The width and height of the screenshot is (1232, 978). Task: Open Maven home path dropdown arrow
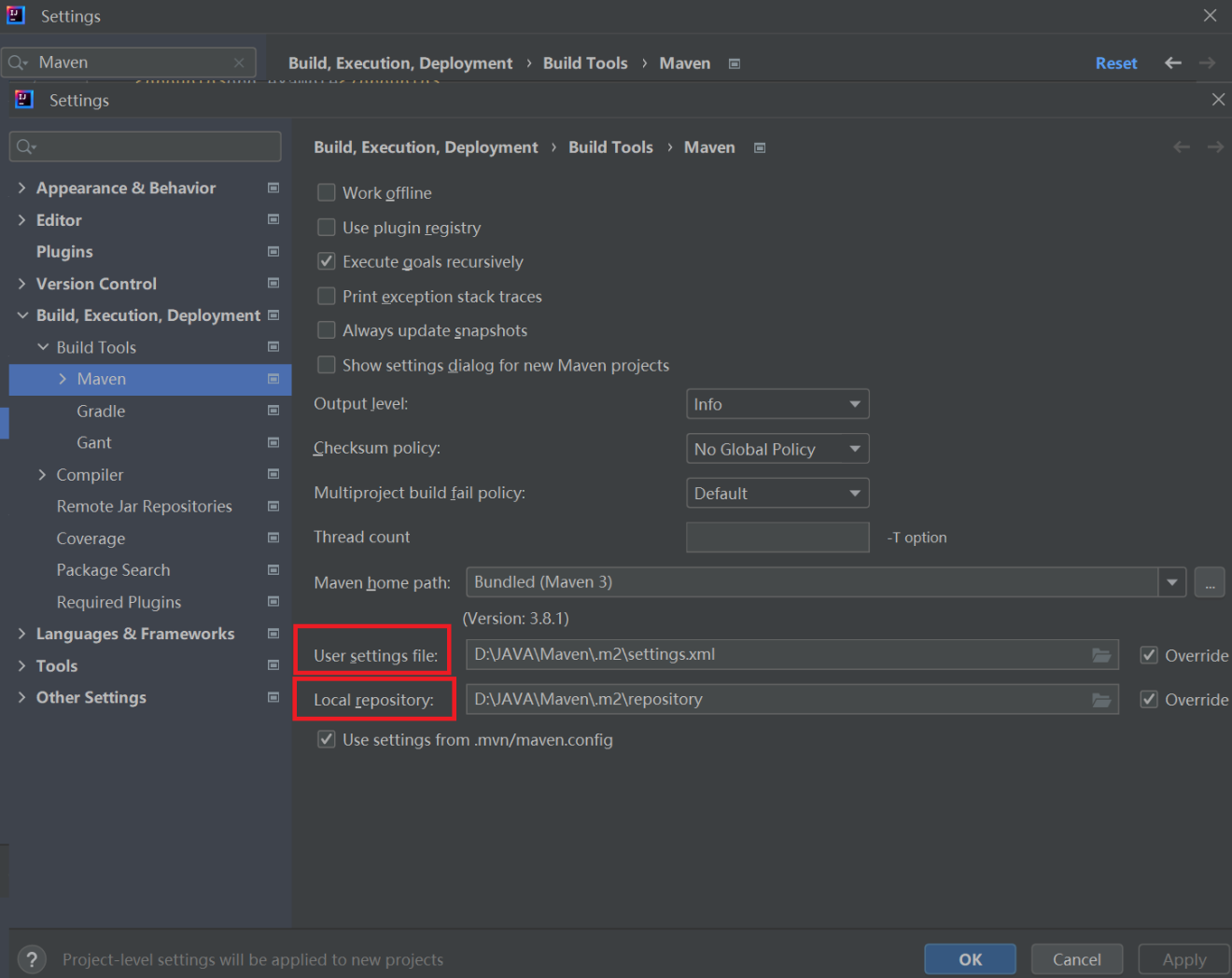point(1172,582)
